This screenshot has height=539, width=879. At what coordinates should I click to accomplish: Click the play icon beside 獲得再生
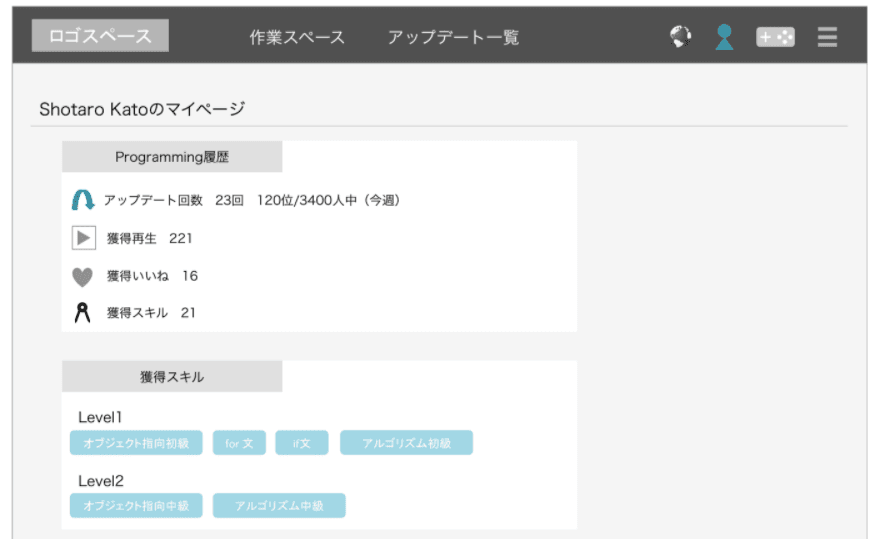point(83,238)
